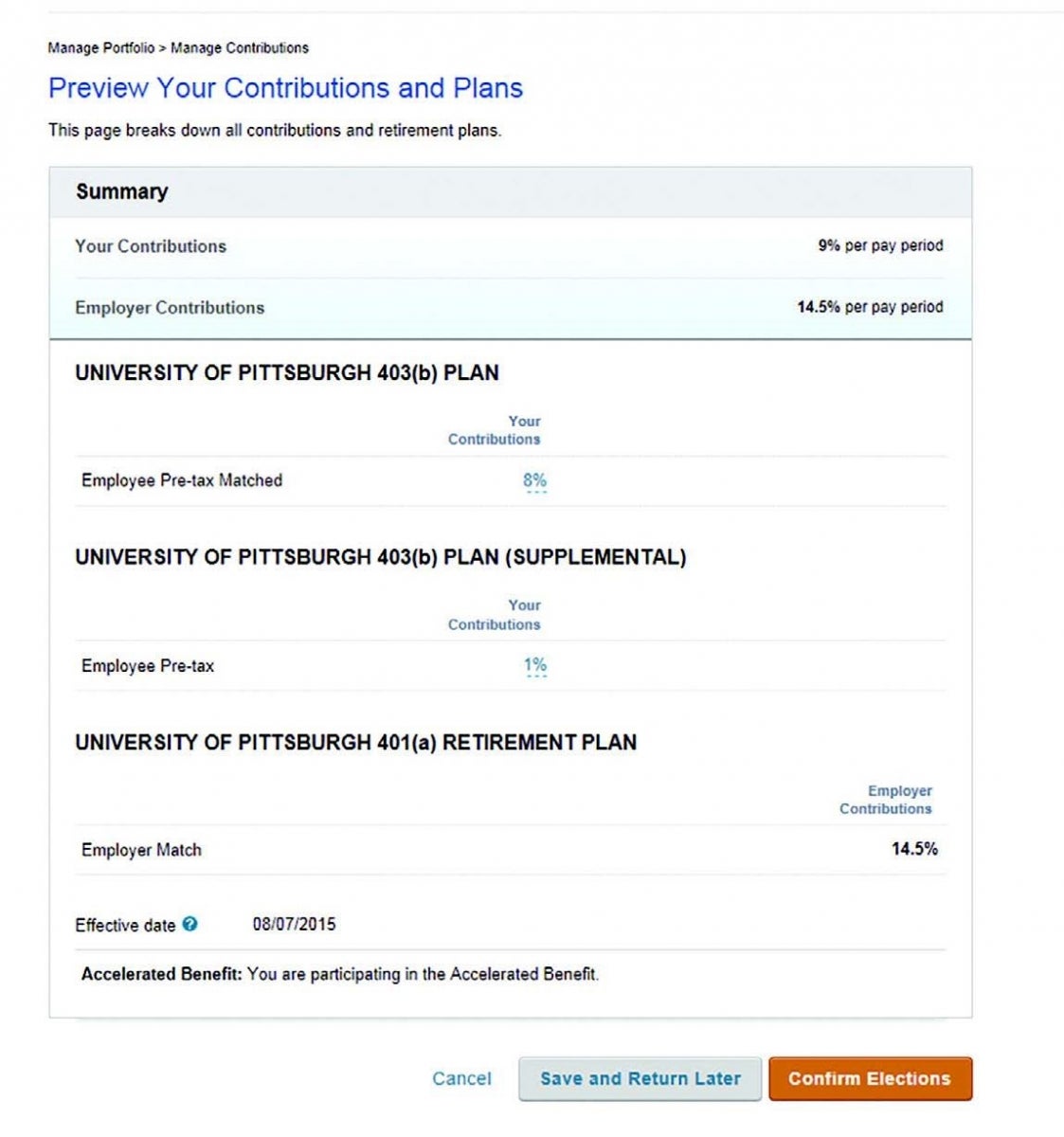Click the Preview Your Contributions and Plans heading
The height and width of the screenshot is (1137, 1064).
point(285,88)
